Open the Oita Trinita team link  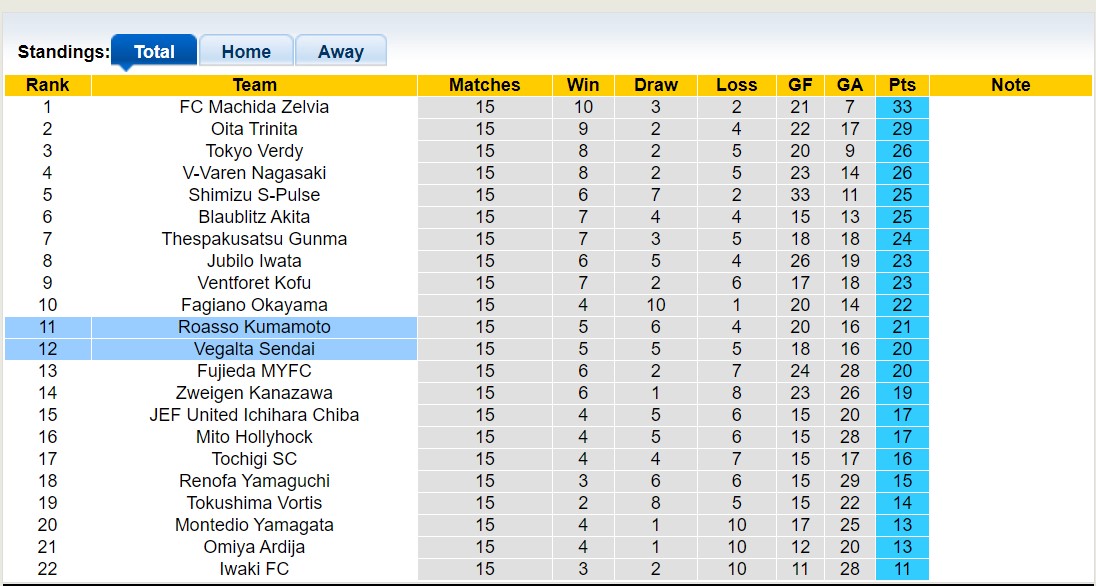point(254,129)
